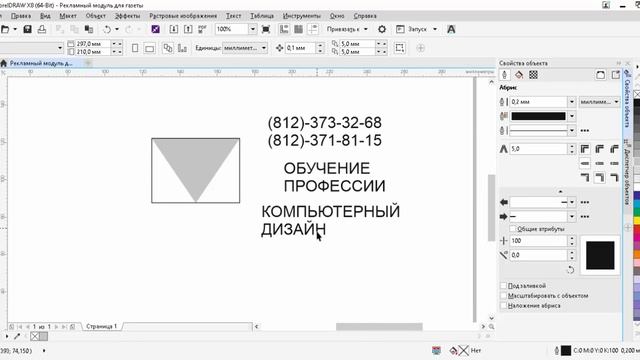The width and height of the screenshot is (640, 360).
Task: Open the 'Макет' menu
Action: coord(68,16)
